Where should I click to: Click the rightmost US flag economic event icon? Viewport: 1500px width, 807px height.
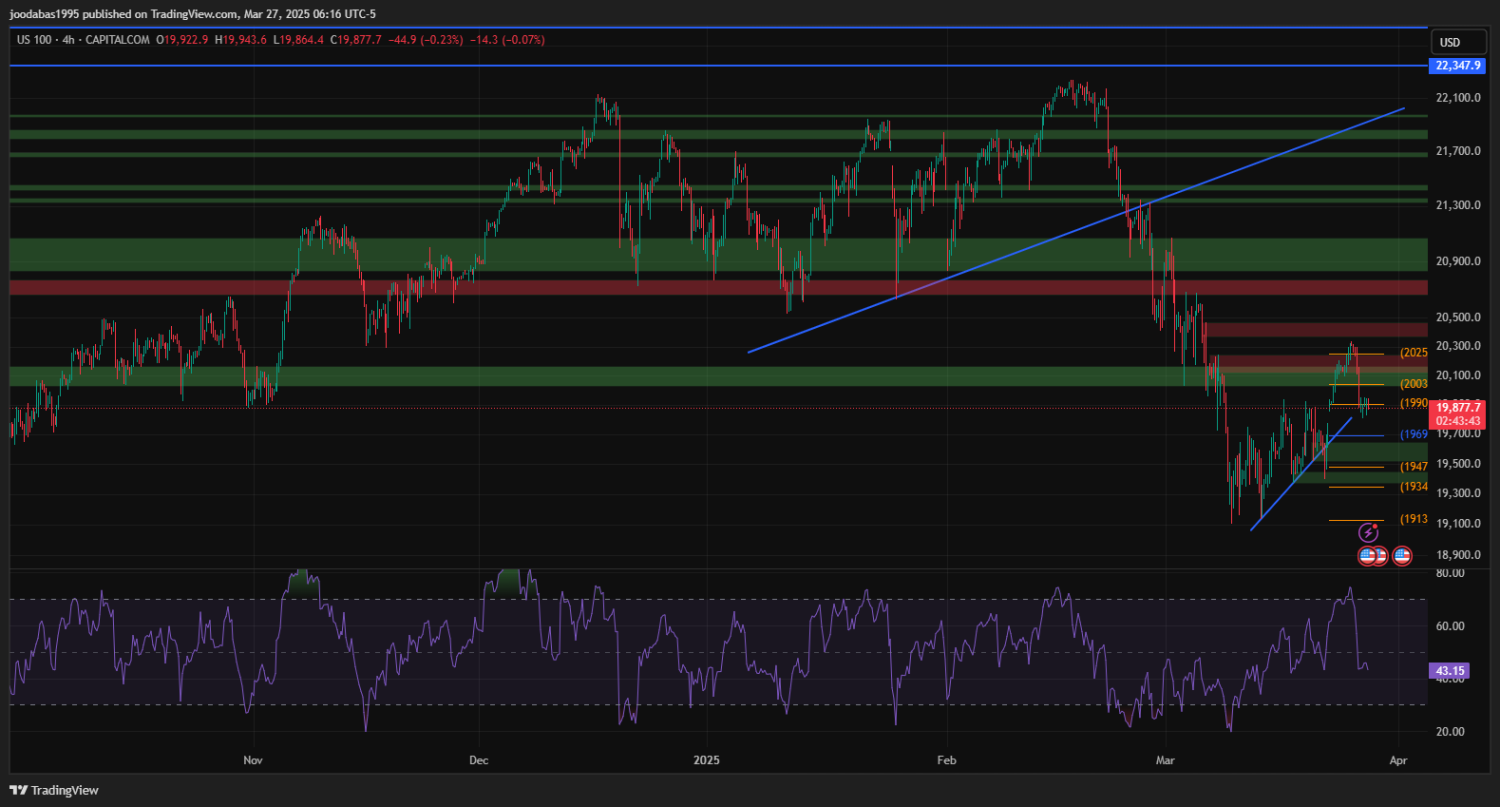coord(1402,556)
